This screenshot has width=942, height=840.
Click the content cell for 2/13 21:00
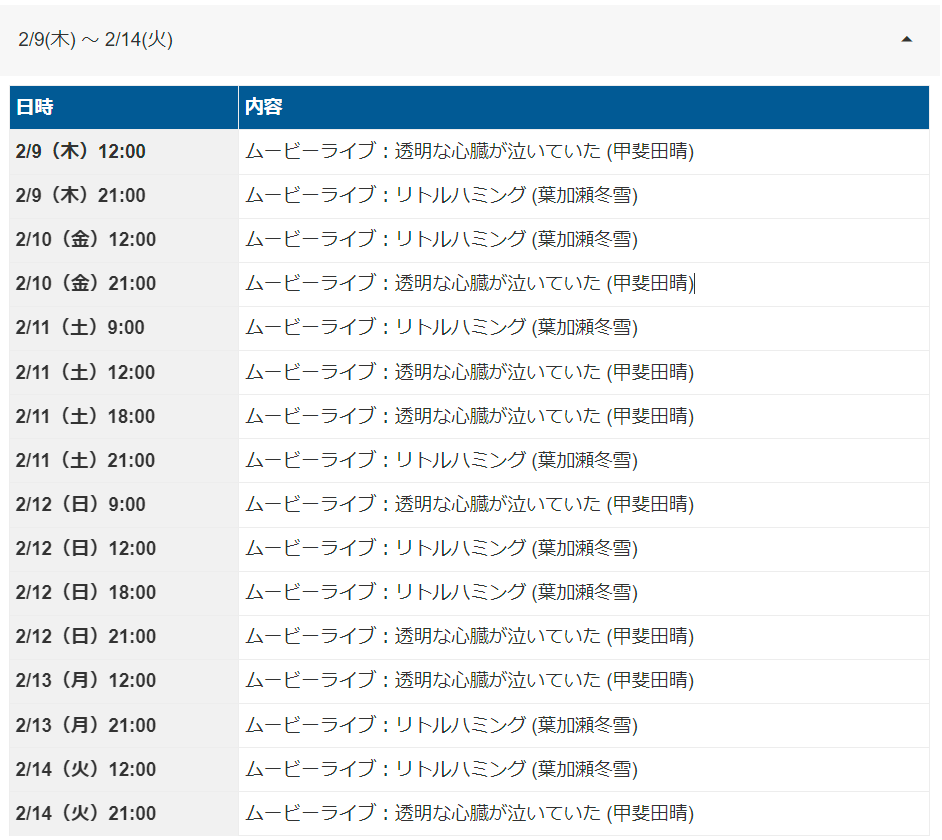(584, 726)
